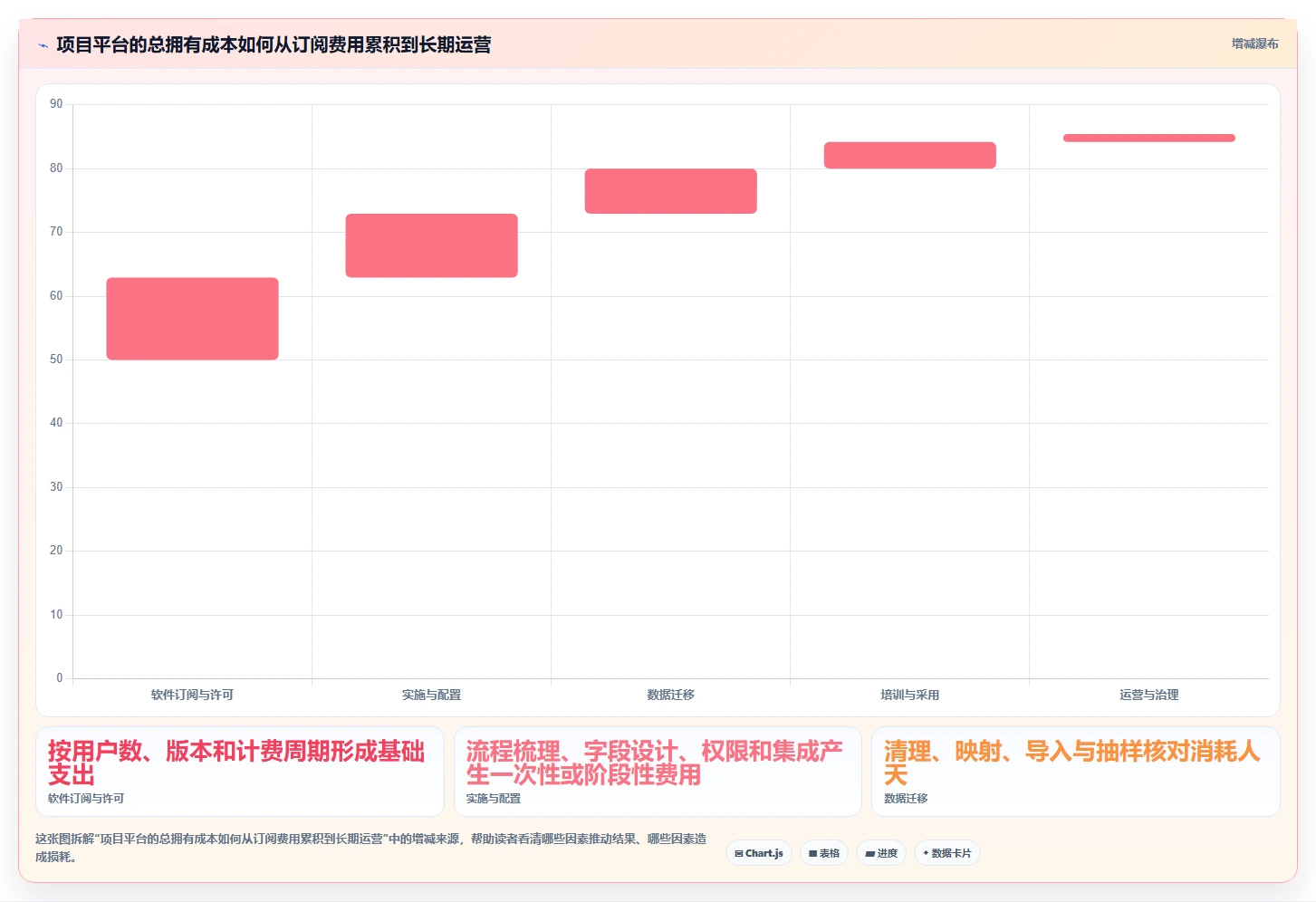This screenshot has height=902, width=1316.
Task: Click the 实施与配置 caption in second card
Action: click(494, 799)
